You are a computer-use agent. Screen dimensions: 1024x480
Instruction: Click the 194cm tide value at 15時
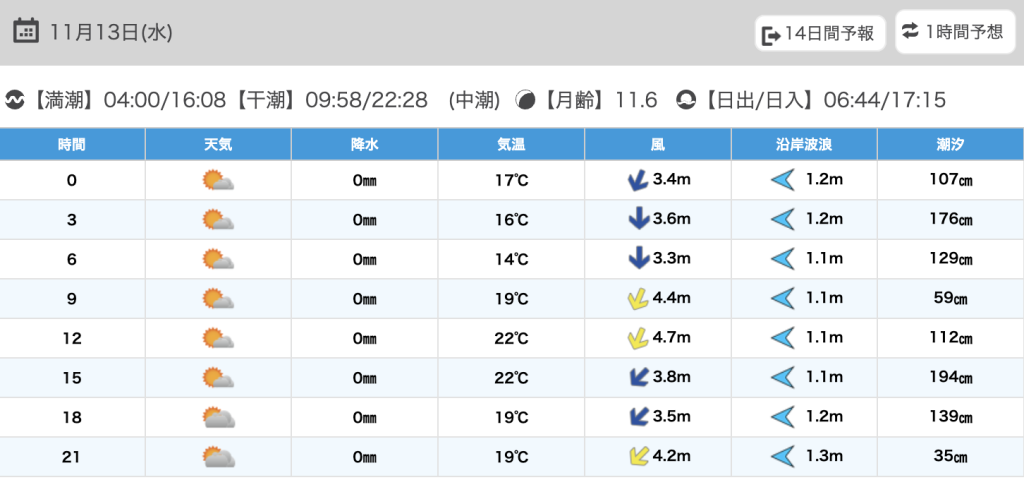pyautogui.click(x=950, y=378)
